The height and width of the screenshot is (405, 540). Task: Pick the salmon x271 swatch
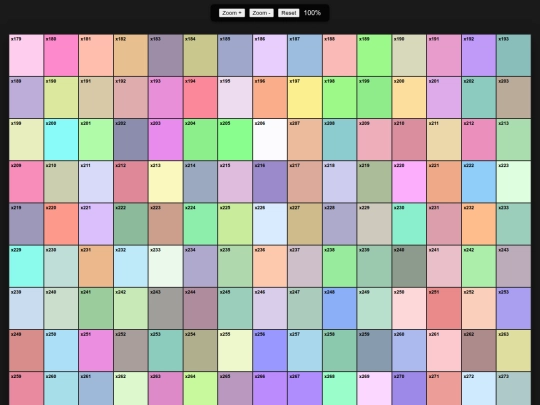(444, 388)
